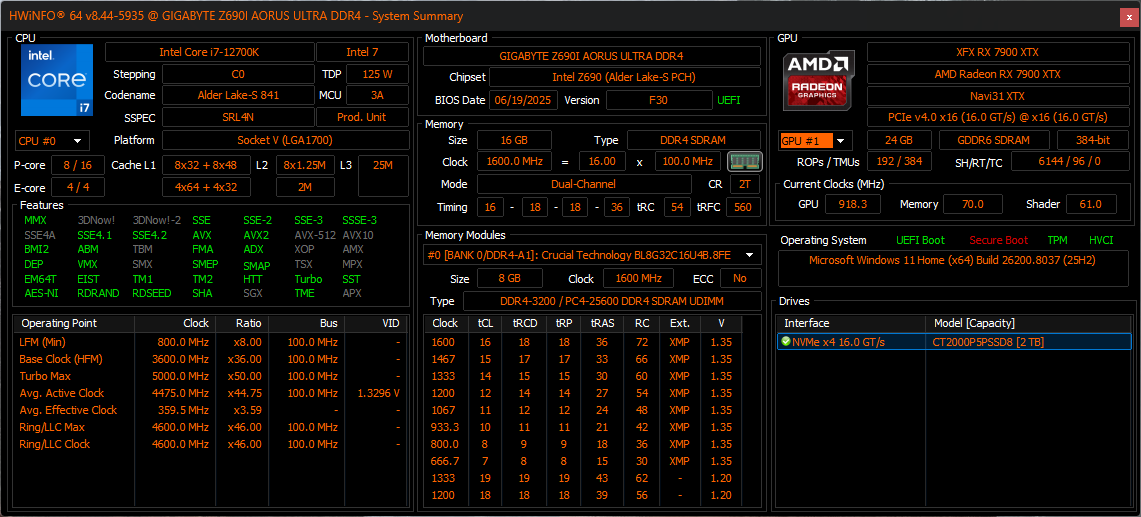Image resolution: width=1141 pixels, height=517 pixels.
Task: Open the CPU #0 selector dropdown
Action: click(x=52, y=141)
